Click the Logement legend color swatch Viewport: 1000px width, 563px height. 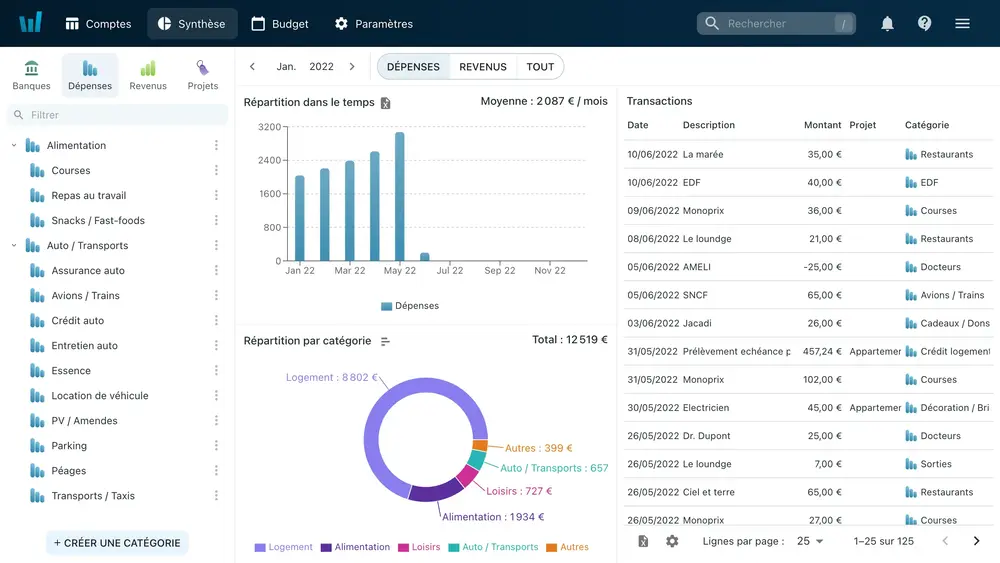coord(260,547)
